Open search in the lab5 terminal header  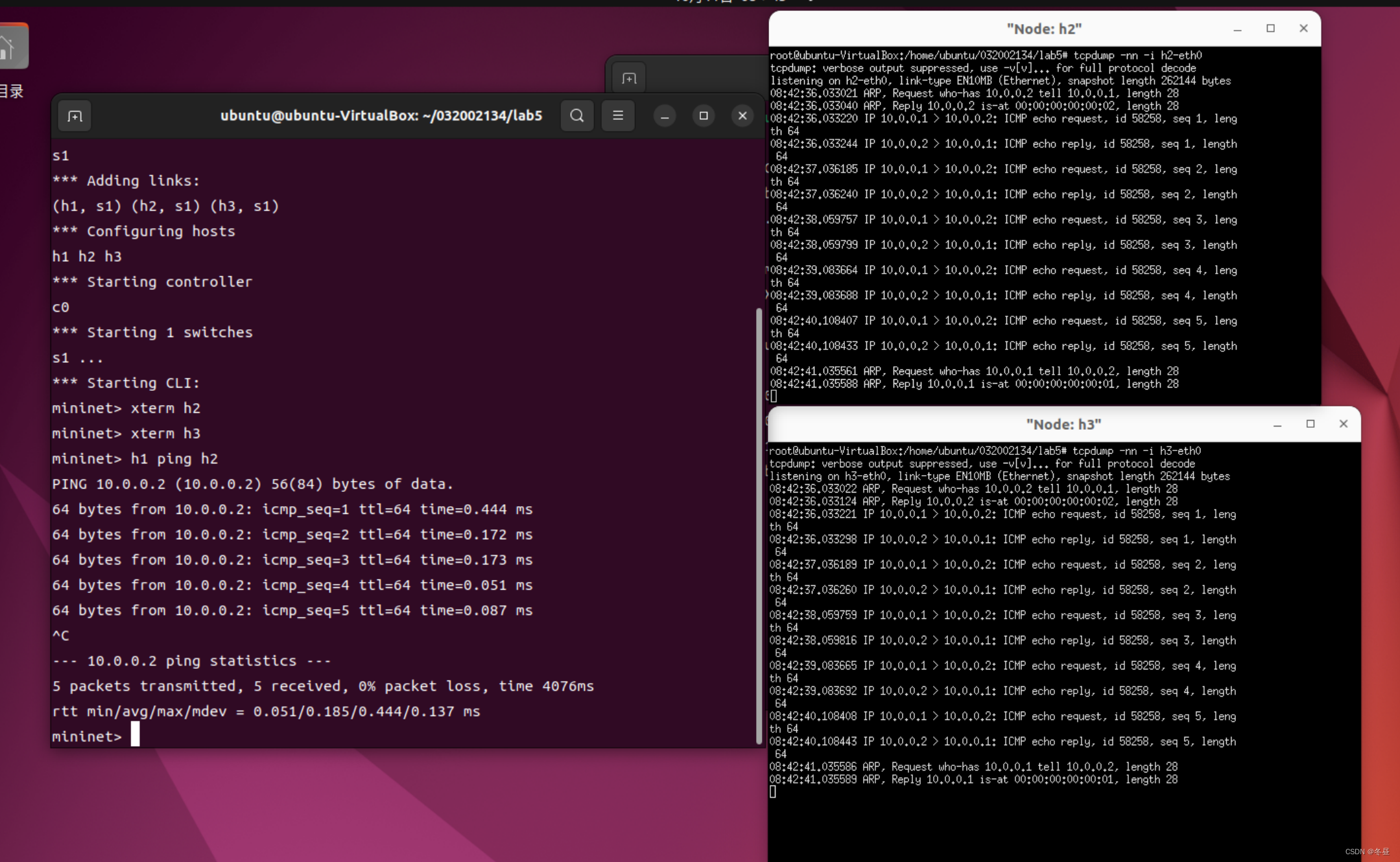[576, 116]
